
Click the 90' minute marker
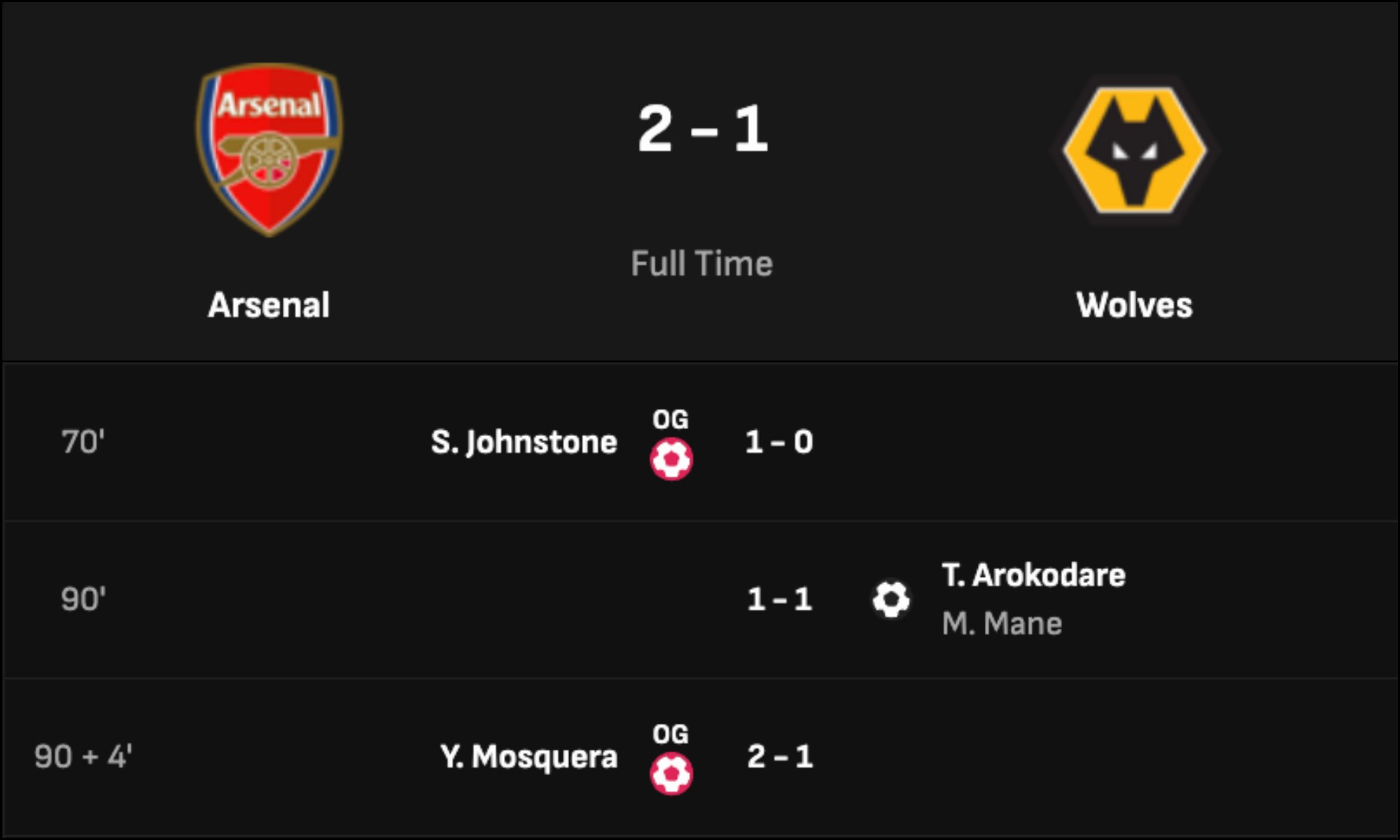point(83,599)
